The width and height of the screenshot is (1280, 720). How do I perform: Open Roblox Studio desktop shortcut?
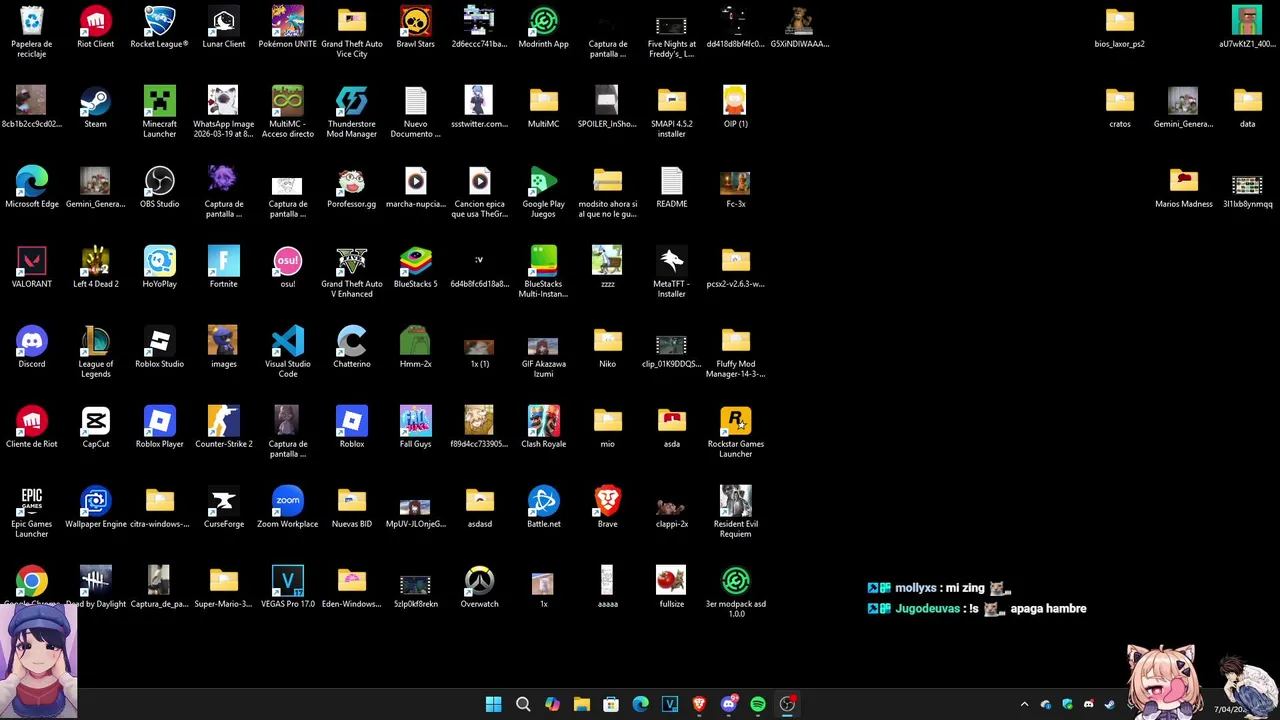[x=159, y=347]
